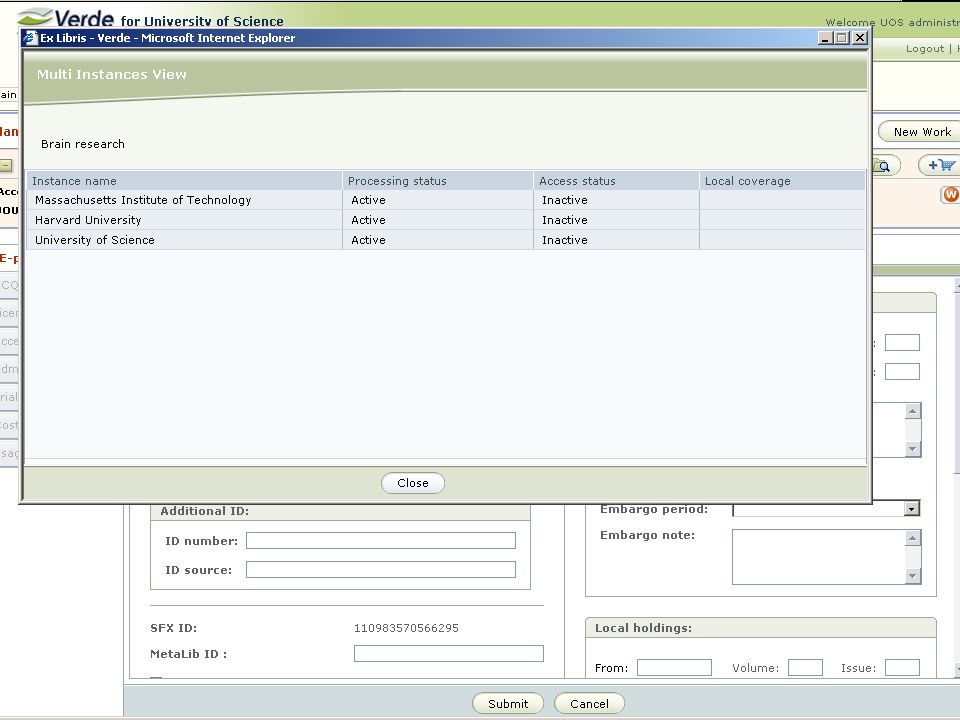Click the Multi Instances View heading

tap(111, 74)
